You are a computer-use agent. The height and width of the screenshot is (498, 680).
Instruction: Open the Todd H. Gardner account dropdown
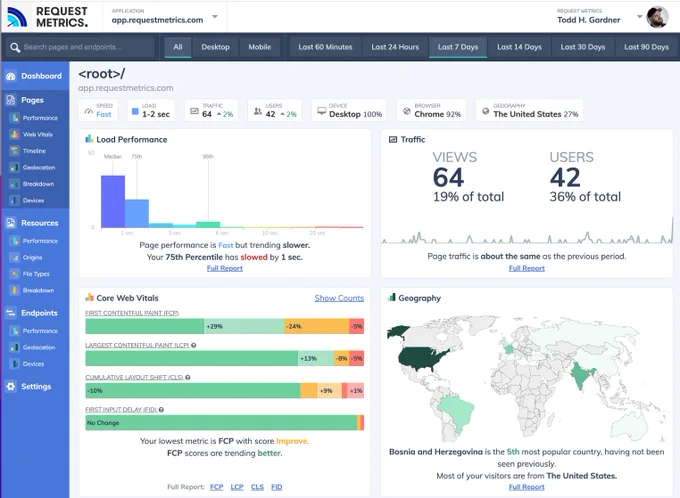click(639, 17)
